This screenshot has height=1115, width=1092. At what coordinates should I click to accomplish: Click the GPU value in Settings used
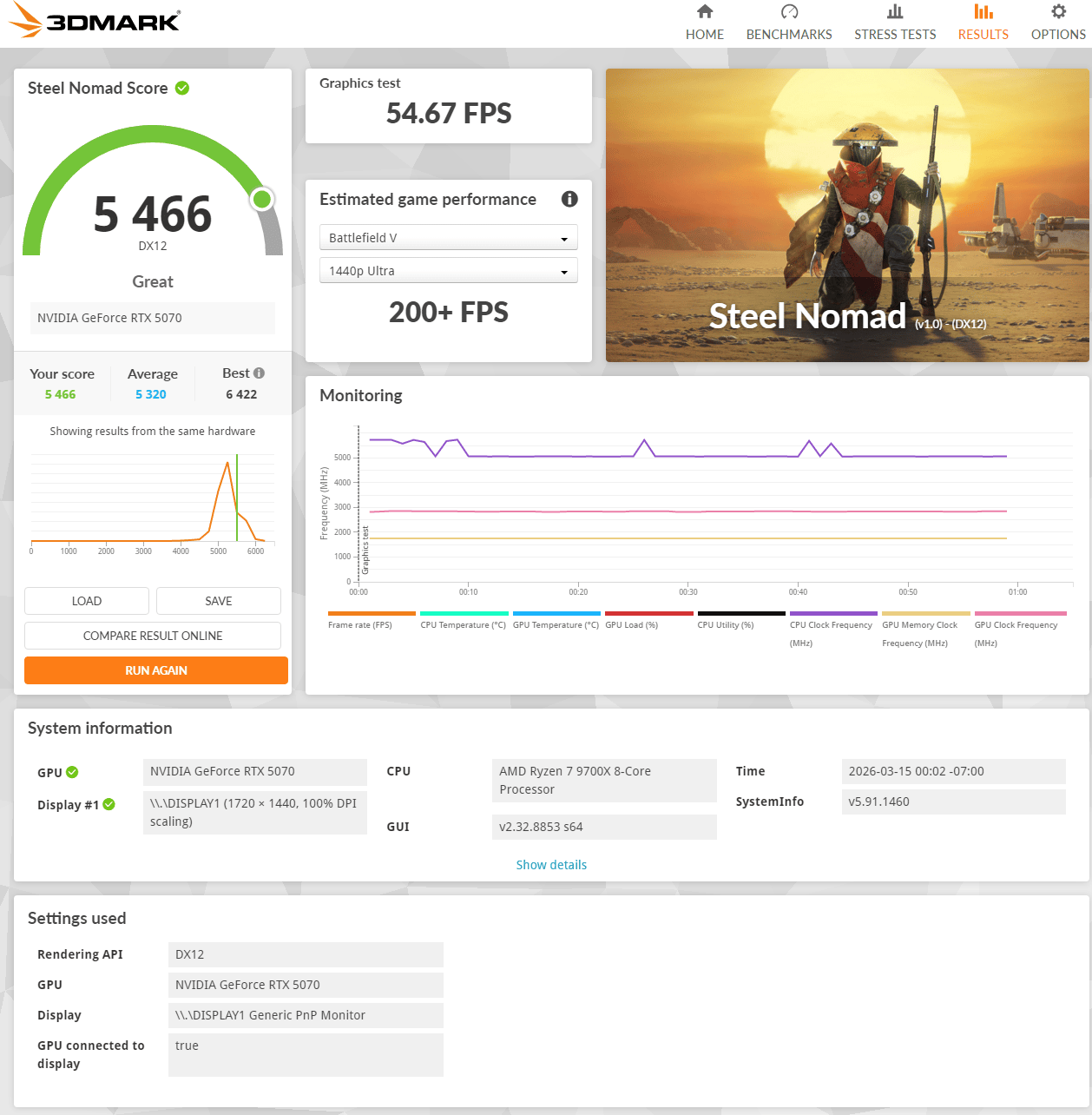click(x=306, y=985)
